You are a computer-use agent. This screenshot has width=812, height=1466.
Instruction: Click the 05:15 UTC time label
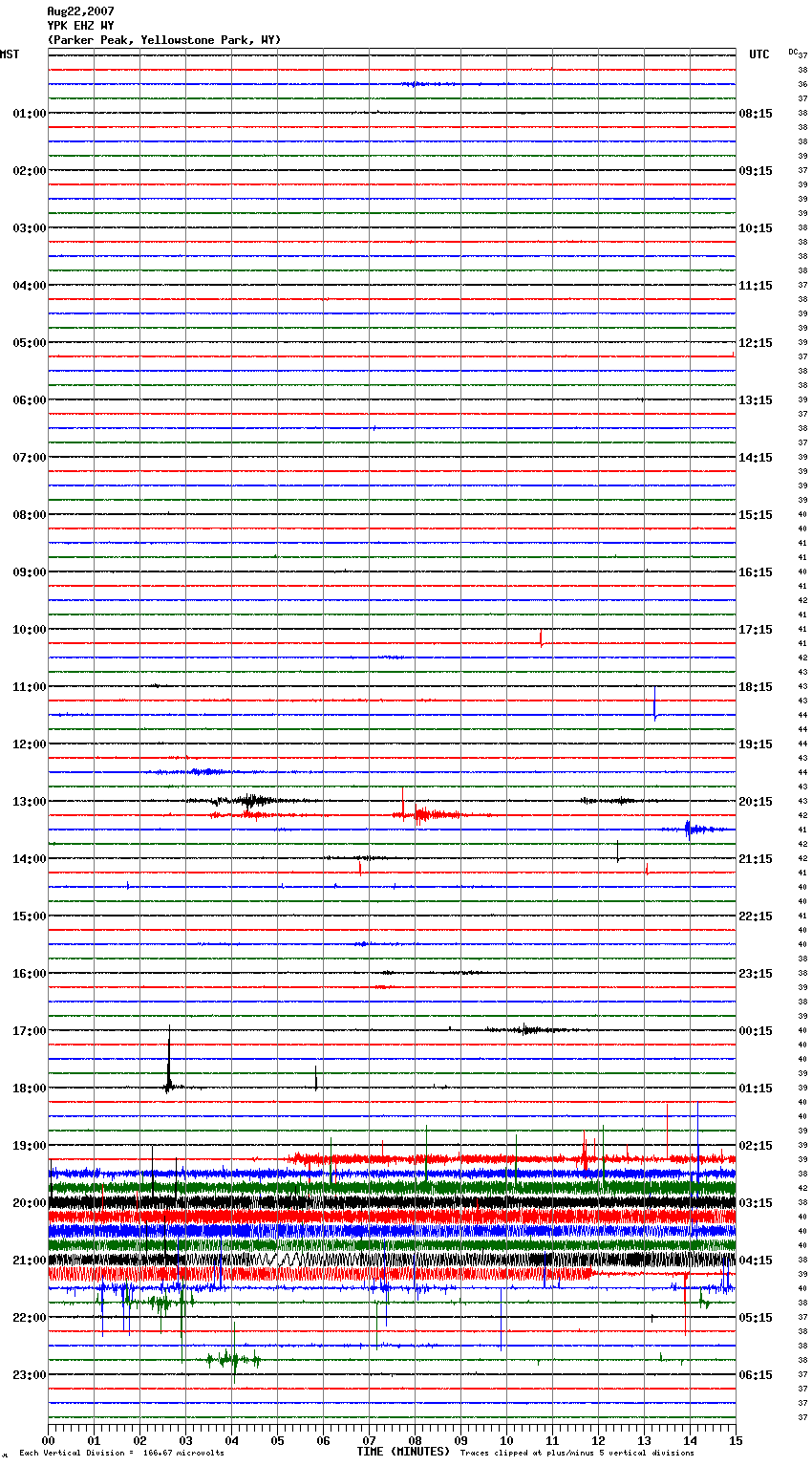click(x=756, y=1318)
